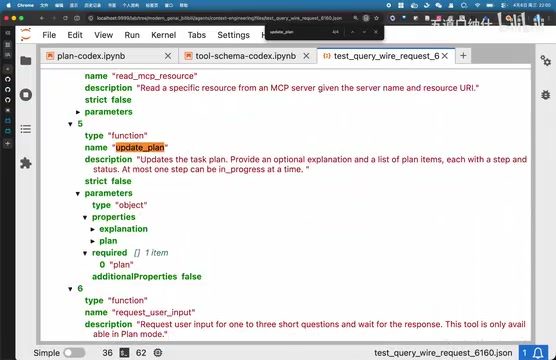Open the Apple menu
Viewport: 556px width, 360px height.
click(x=9, y=5)
